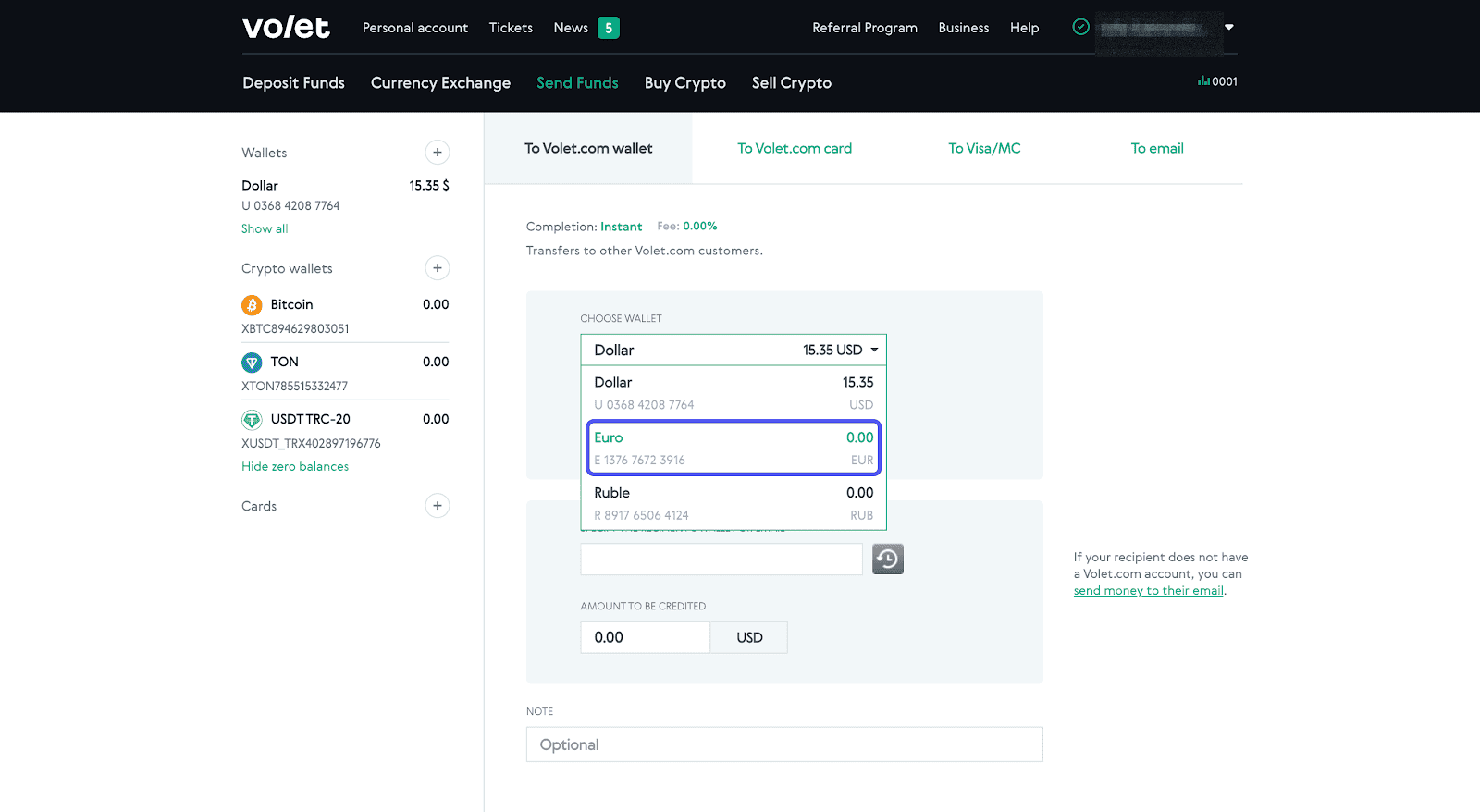Open Help page
The height and width of the screenshot is (812, 1480).
(1024, 28)
